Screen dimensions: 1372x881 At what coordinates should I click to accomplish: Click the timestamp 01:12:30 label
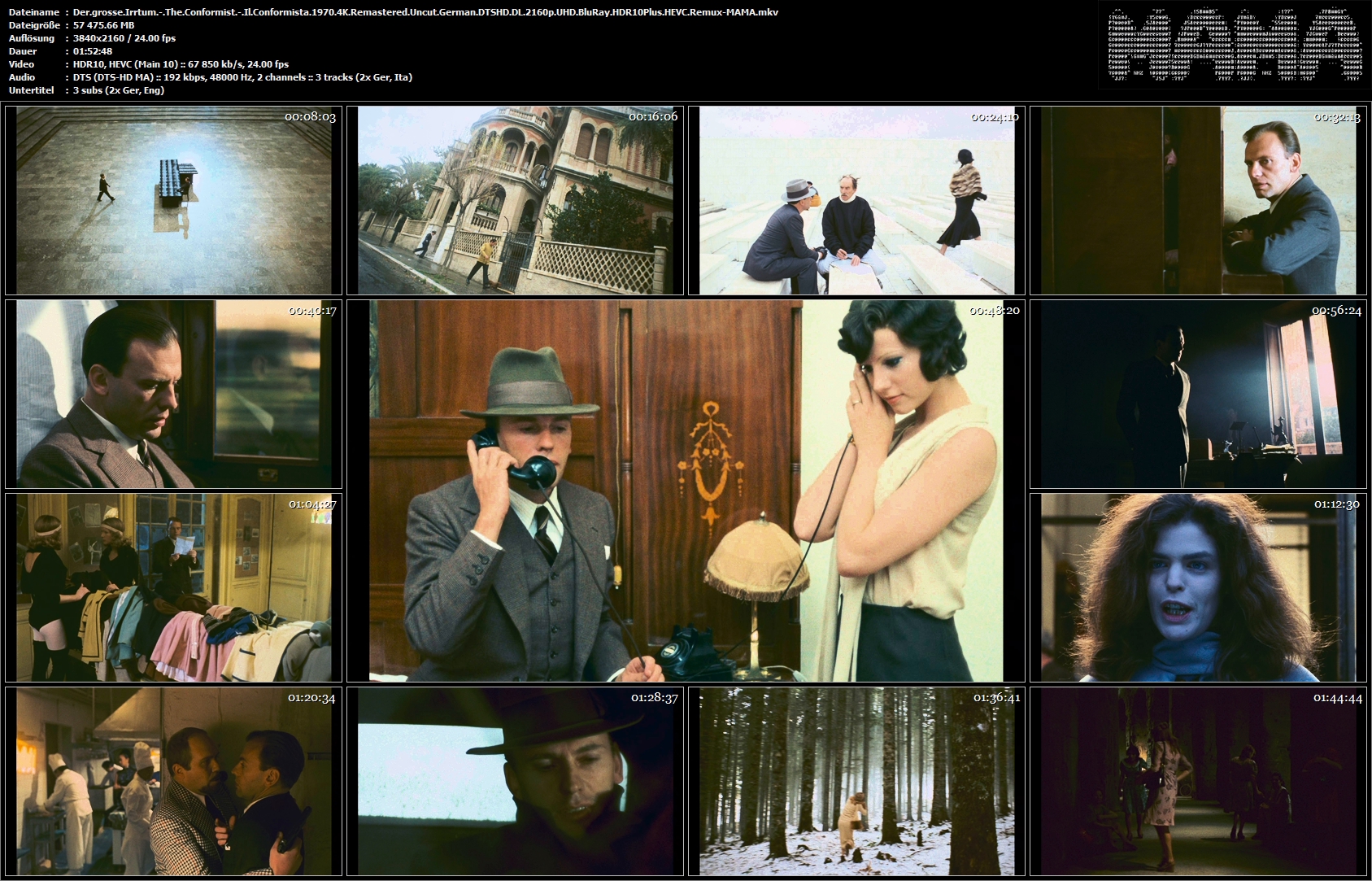point(1337,504)
